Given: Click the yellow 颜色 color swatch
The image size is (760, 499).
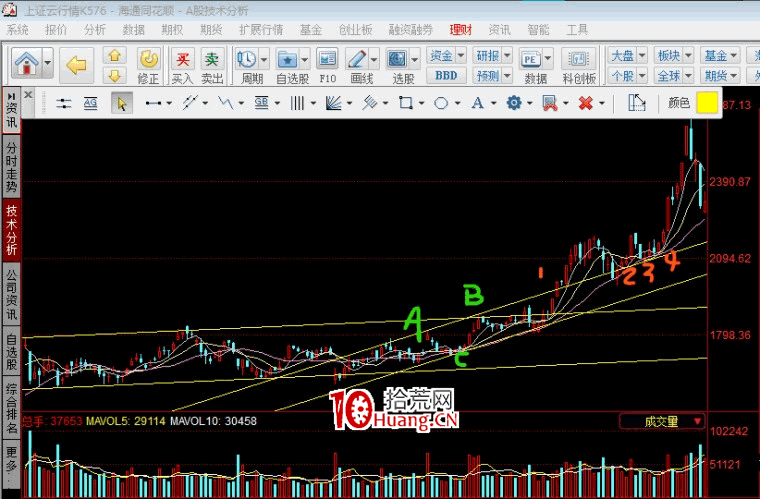Looking at the screenshot, I should click(x=707, y=103).
